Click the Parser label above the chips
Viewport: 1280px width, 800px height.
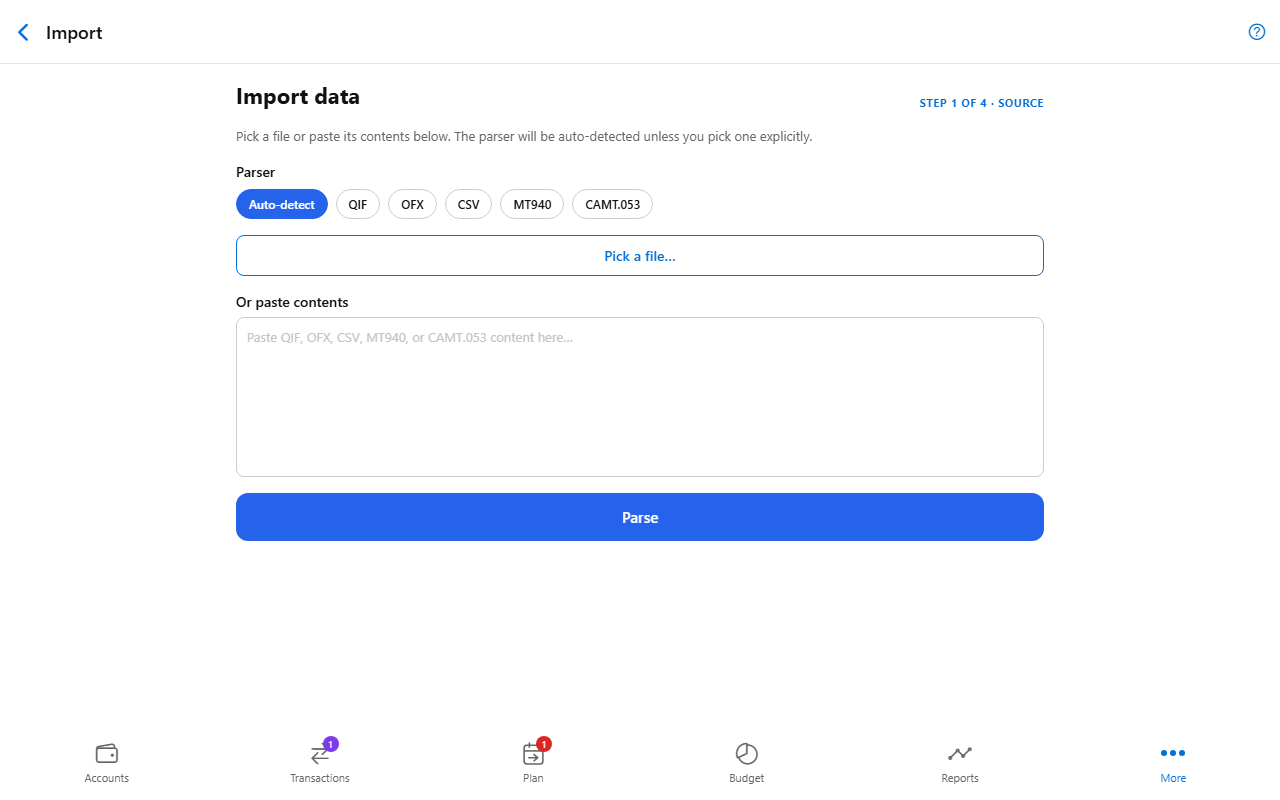click(x=255, y=172)
